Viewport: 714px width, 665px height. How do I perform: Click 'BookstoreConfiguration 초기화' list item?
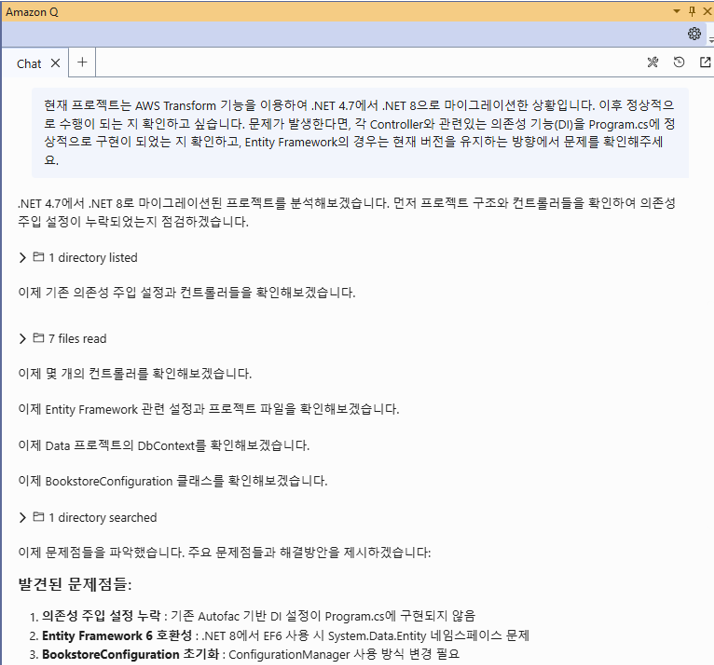point(244,655)
